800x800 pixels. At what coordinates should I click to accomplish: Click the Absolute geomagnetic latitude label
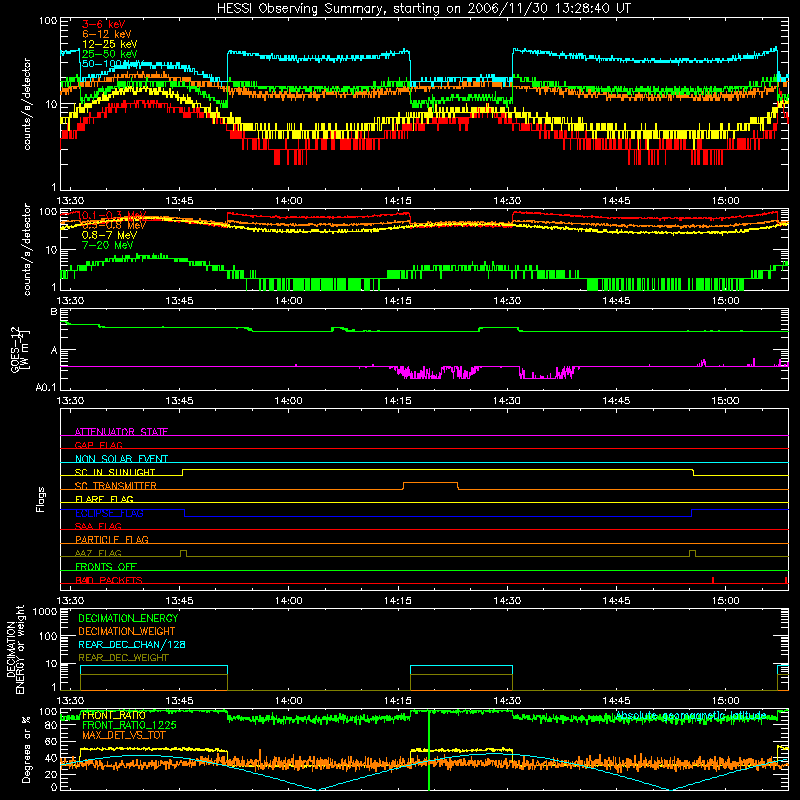click(691, 715)
